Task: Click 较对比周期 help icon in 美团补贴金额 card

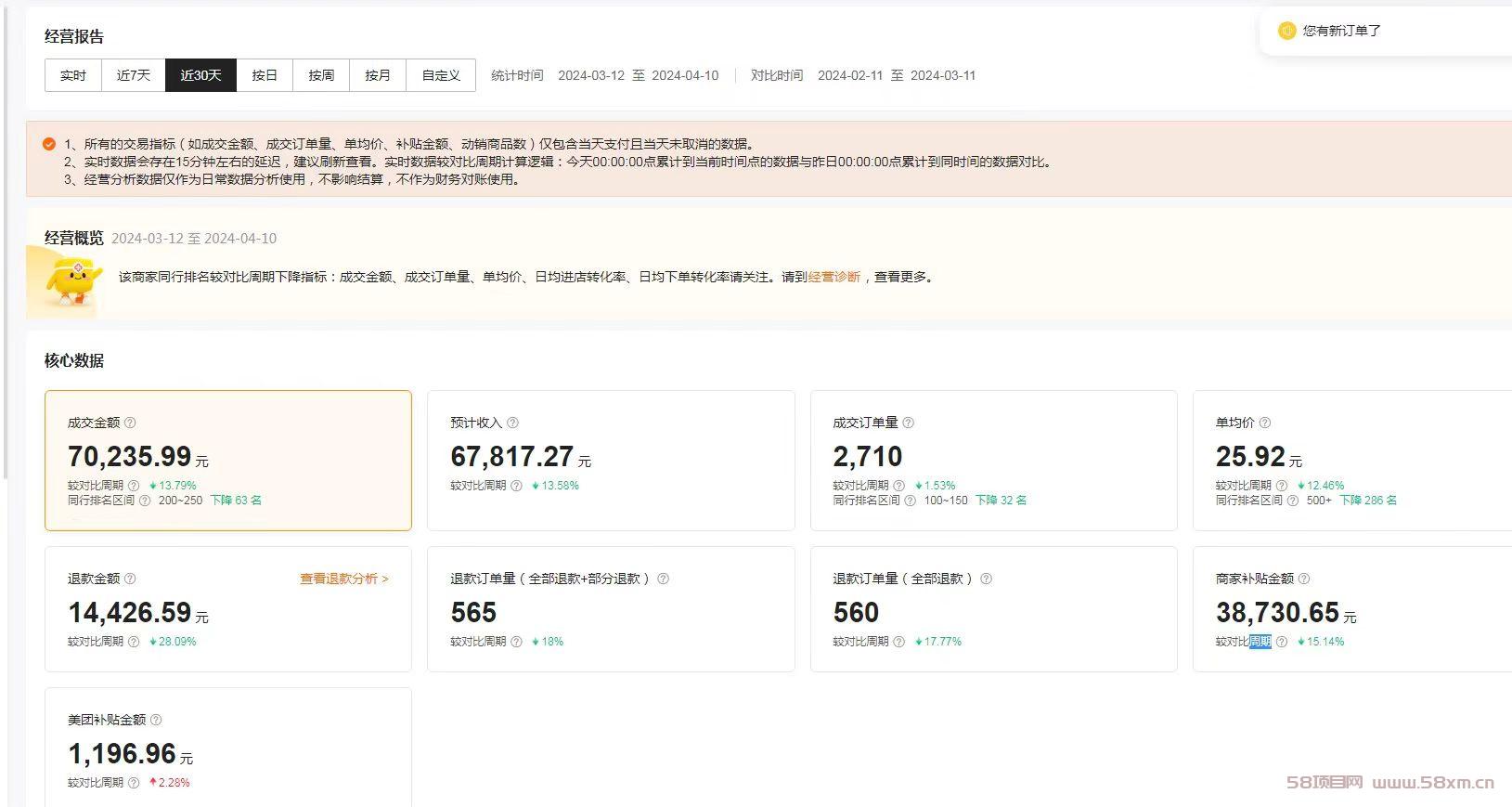Action: [x=134, y=783]
